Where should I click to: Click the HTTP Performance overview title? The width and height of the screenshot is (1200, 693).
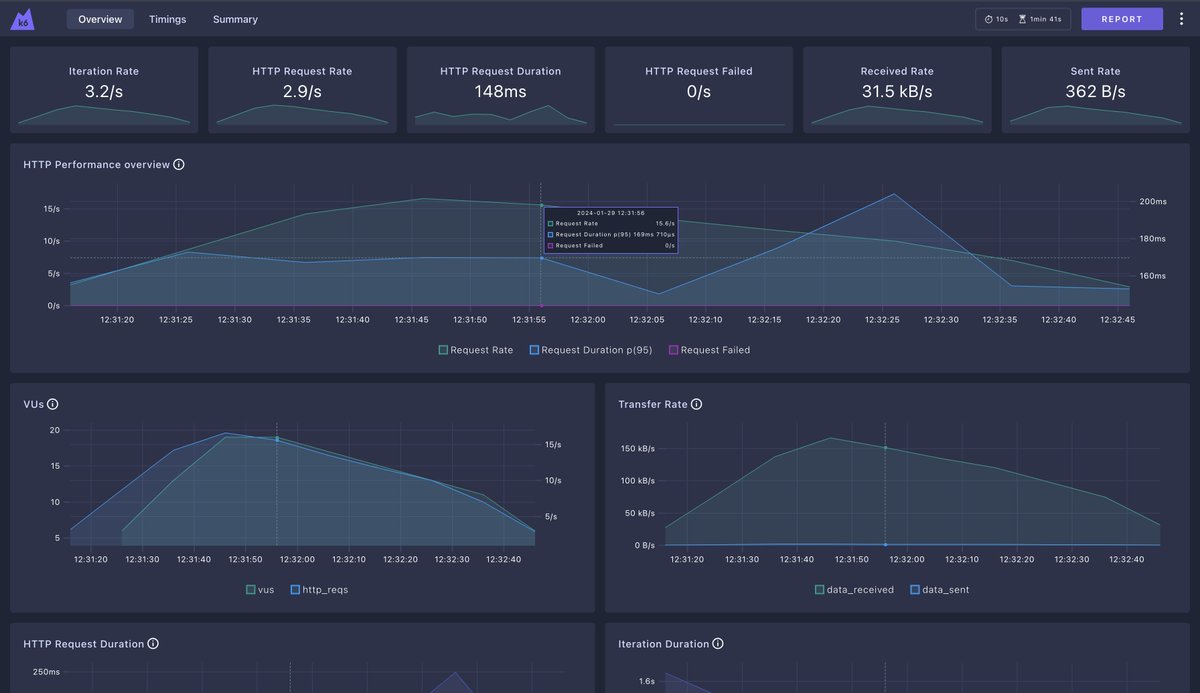(96, 165)
